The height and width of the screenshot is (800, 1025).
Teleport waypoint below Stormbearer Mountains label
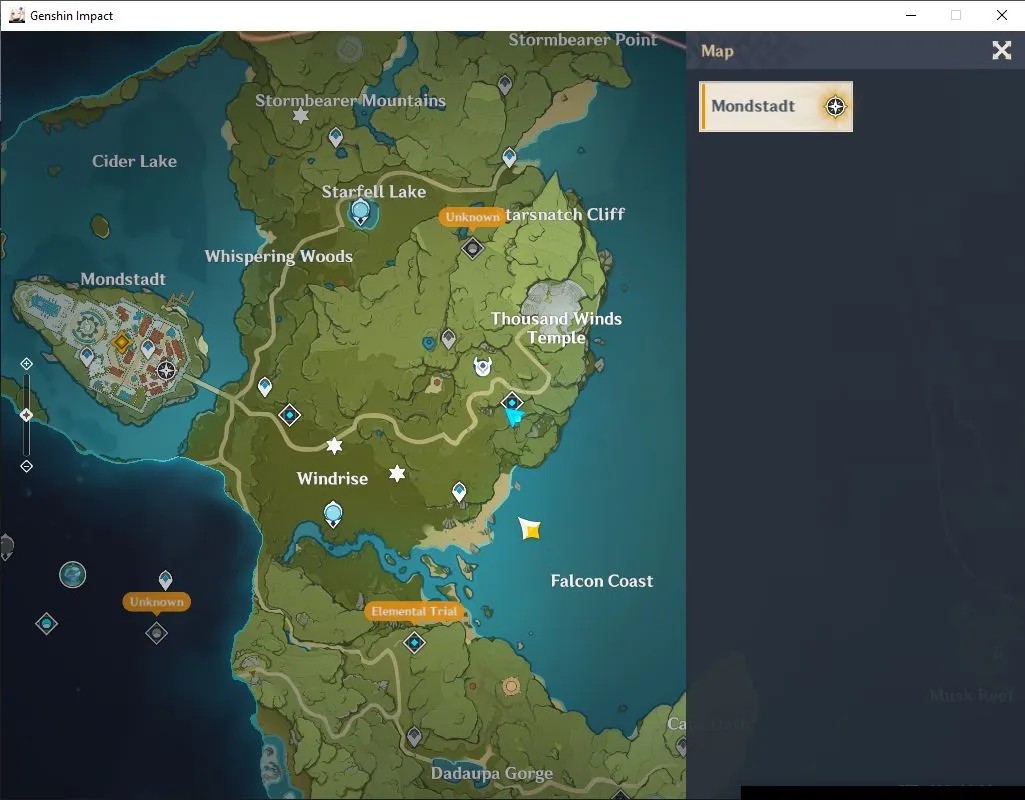coord(335,137)
